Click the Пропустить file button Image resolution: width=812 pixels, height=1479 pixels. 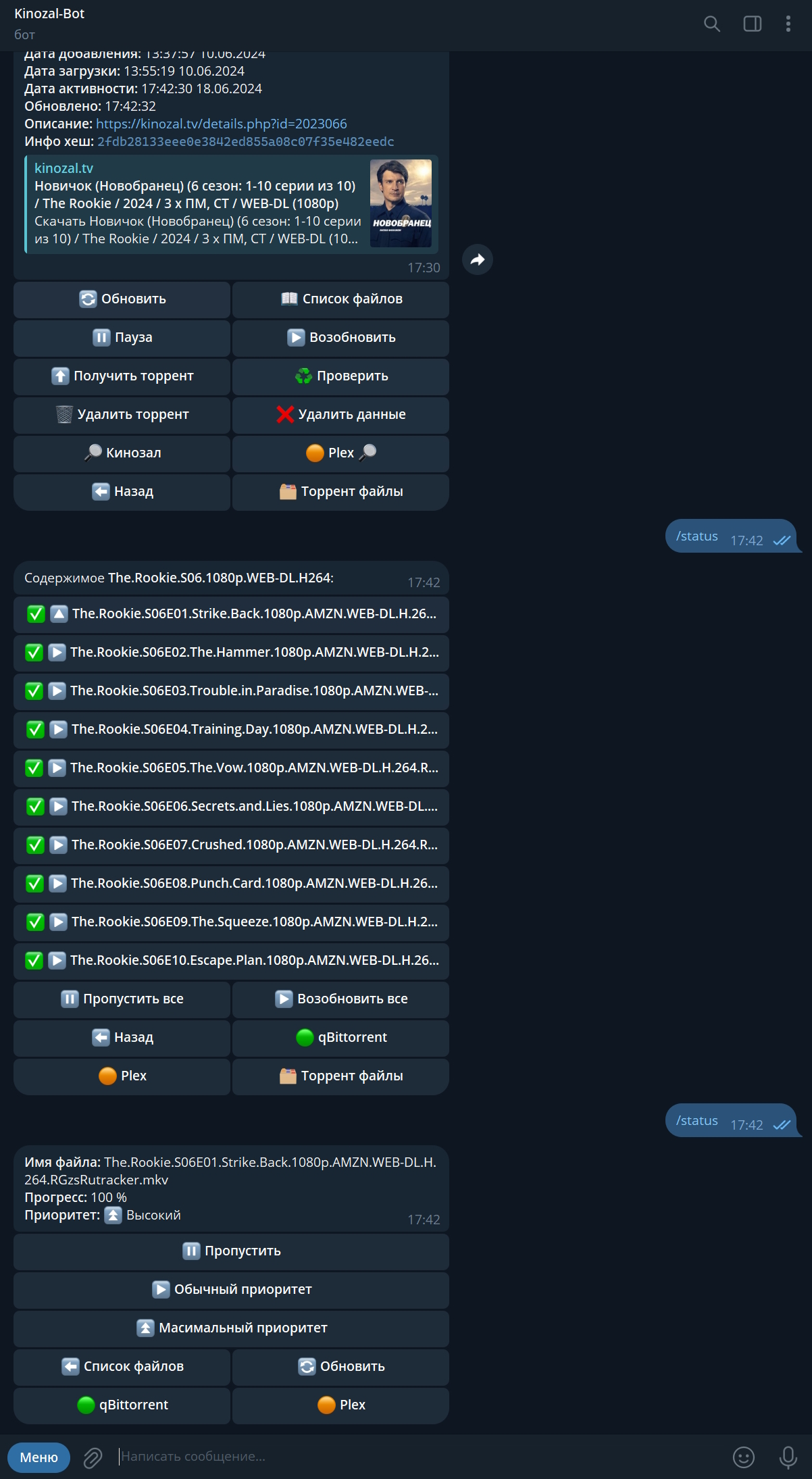pos(231,1251)
